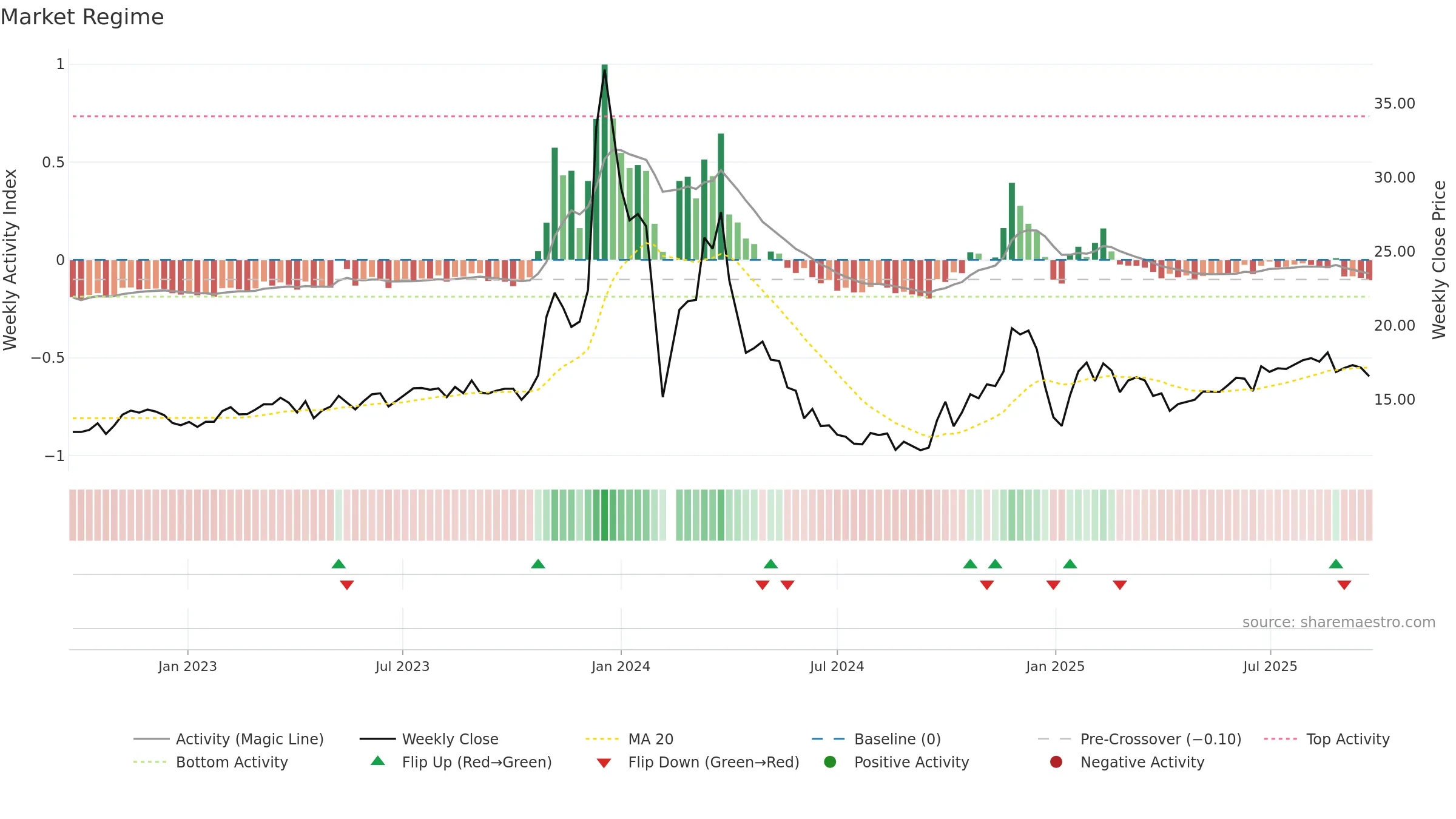Click the Positive Activity legend entry
This screenshot has width=1456, height=819.
coord(896,762)
